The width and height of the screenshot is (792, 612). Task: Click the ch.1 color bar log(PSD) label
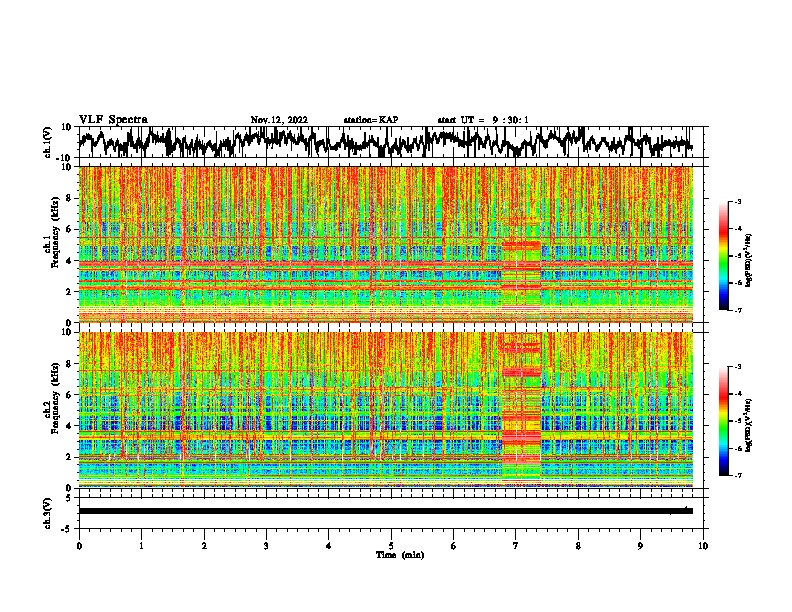point(749,260)
